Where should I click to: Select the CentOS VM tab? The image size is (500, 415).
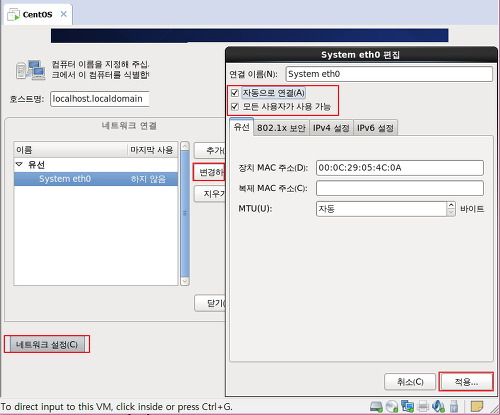pyautogui.click(x=38, y=15)
